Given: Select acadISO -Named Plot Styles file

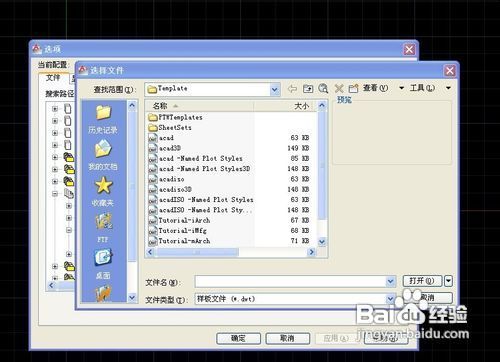Looking at the screenshot, I should [201, 200].
